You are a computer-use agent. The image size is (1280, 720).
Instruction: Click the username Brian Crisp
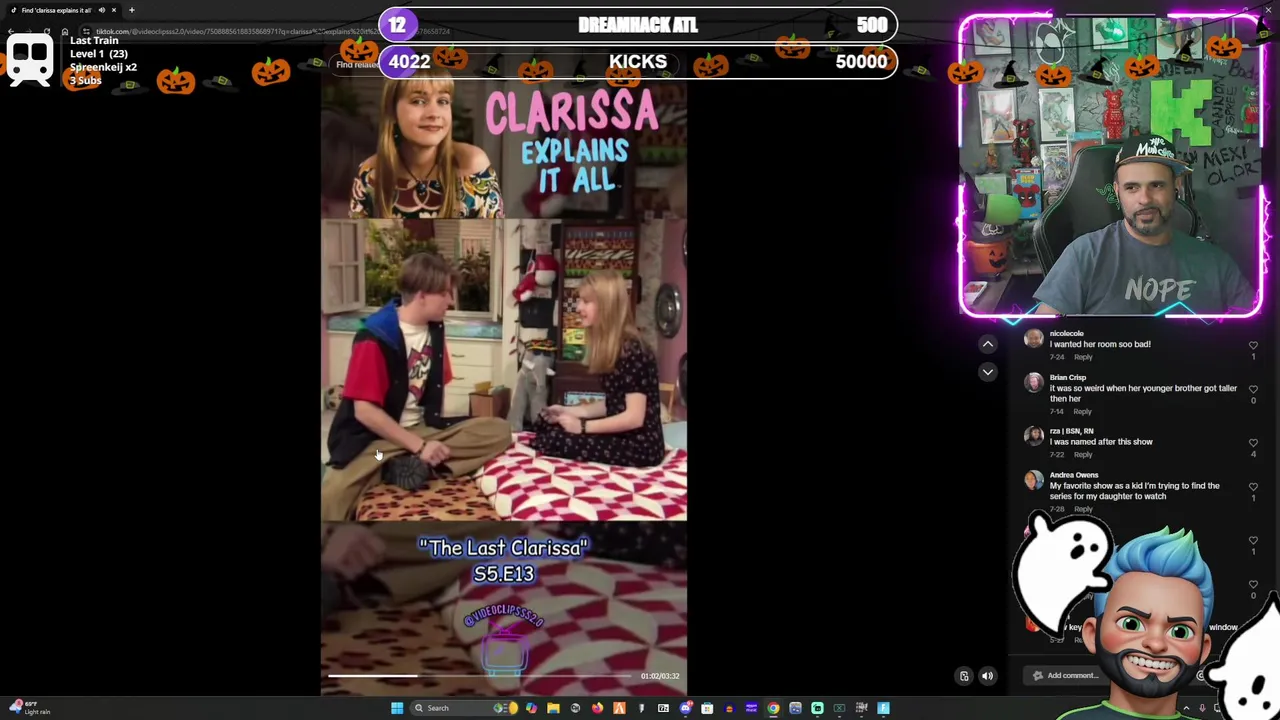(1068, 377)
